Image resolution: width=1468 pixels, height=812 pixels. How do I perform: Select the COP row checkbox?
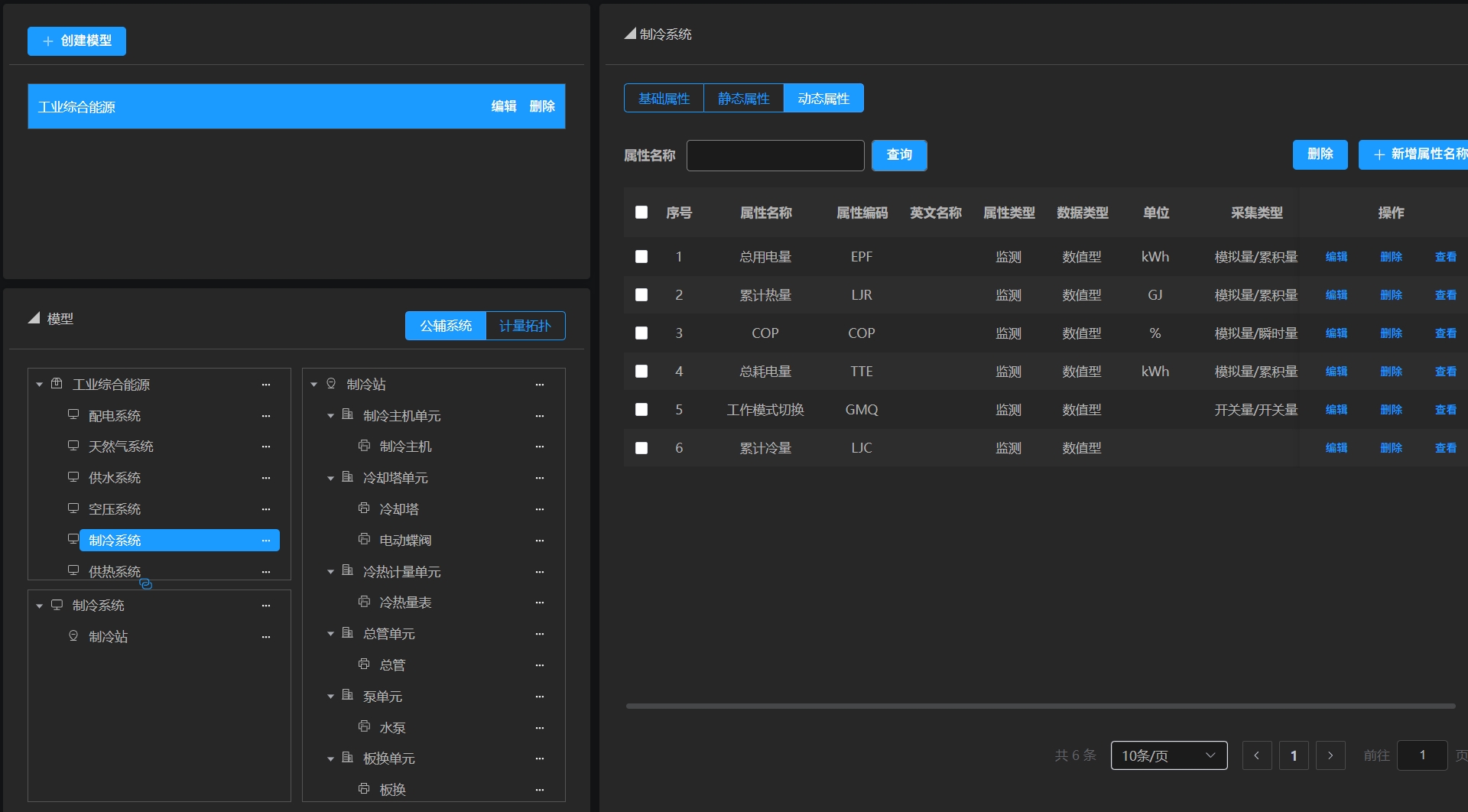[641, 333]
